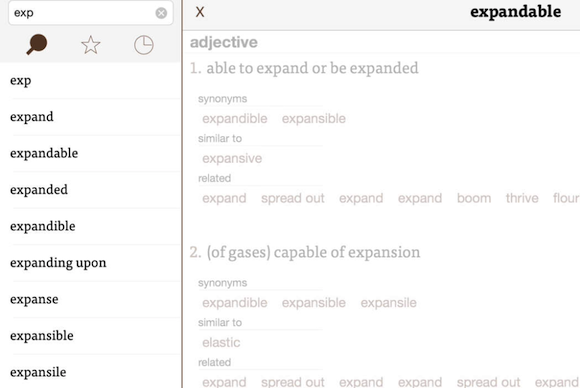
Task: Open the clock history tab
Action: click(x=144, y=45)
